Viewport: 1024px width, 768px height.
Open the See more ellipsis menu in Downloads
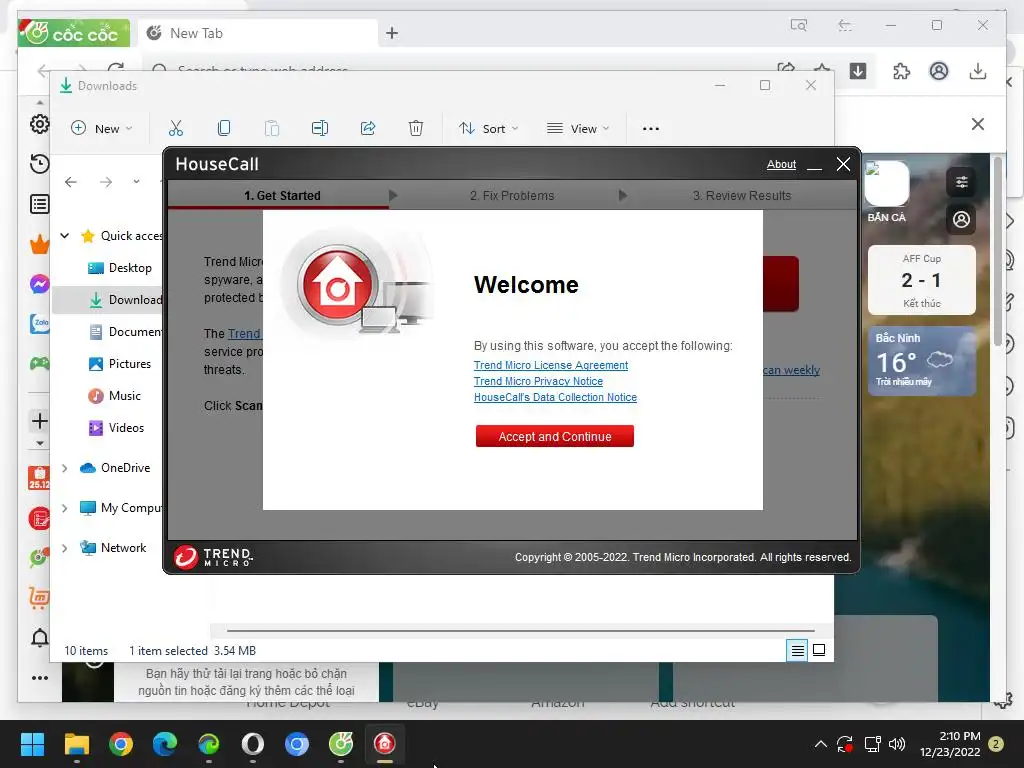tap(650, 129)
